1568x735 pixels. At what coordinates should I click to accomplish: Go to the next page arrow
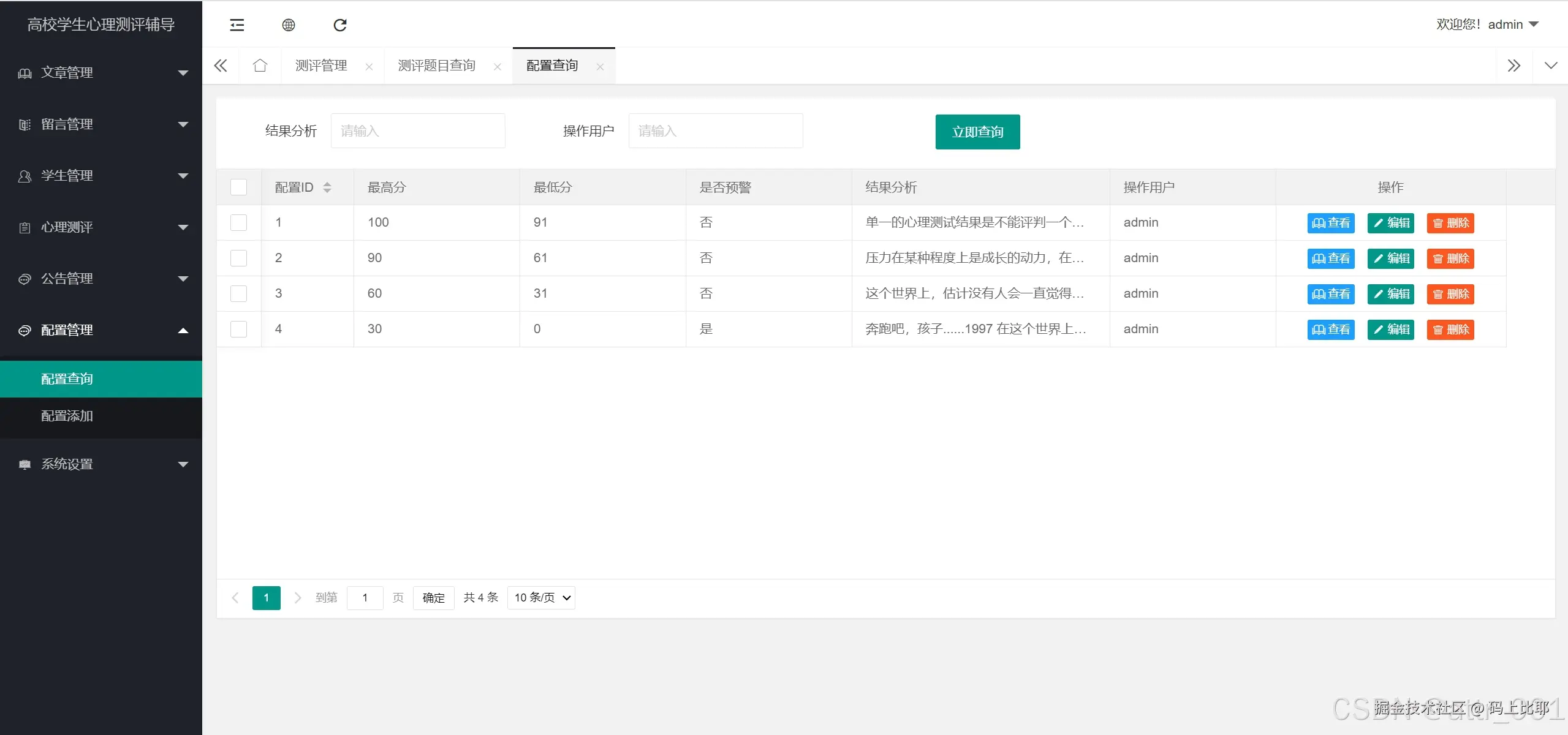[298, 598]
